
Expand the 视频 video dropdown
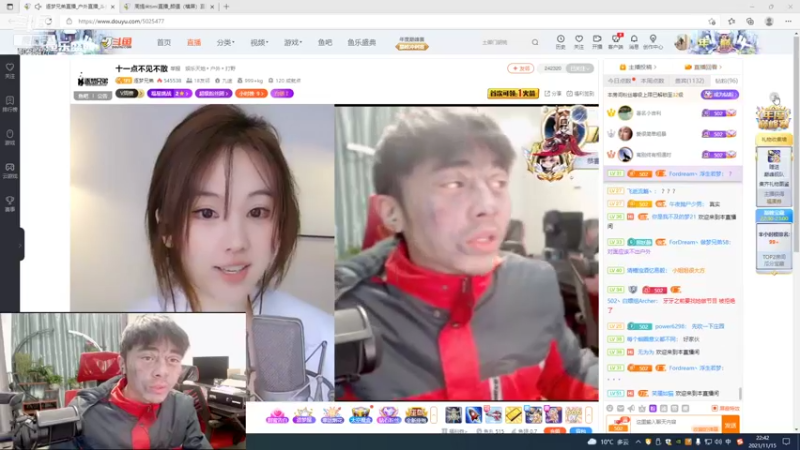[259, 42]
